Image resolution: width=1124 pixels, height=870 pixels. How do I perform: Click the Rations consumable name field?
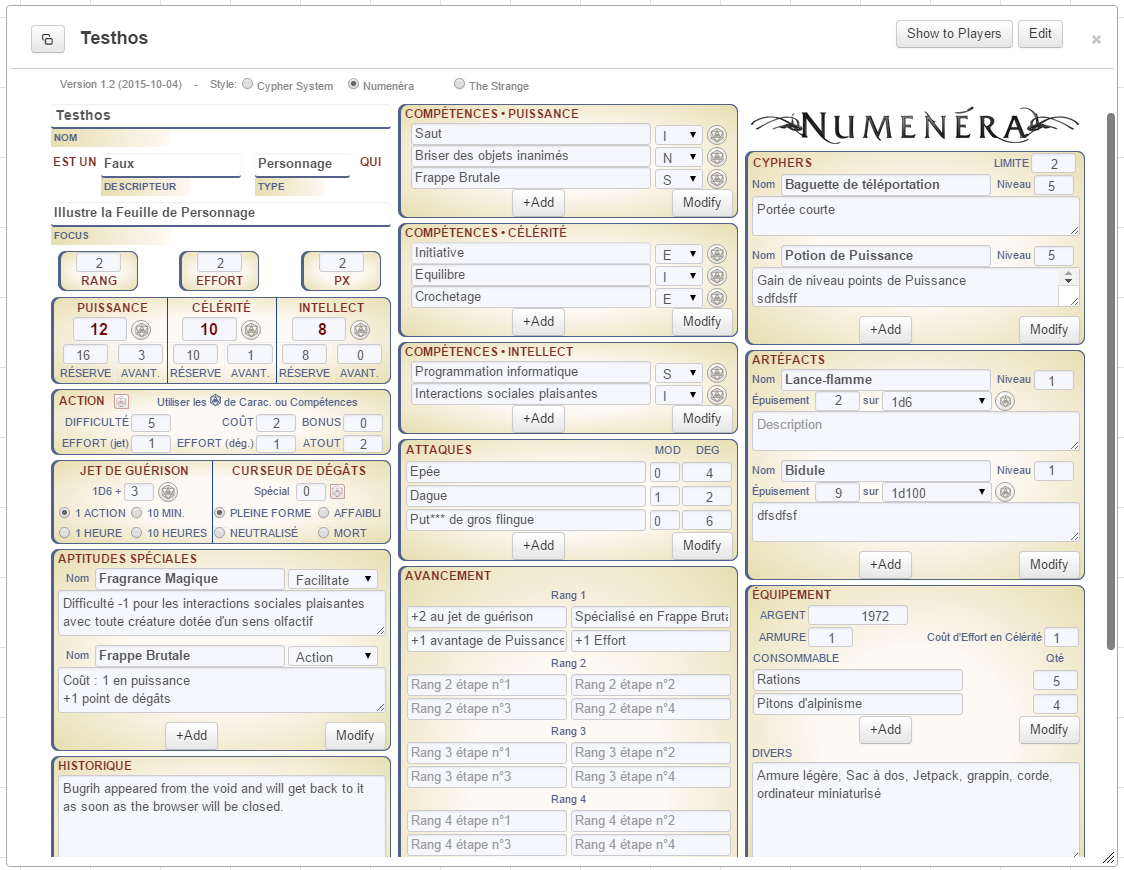[x=857, y=680]
